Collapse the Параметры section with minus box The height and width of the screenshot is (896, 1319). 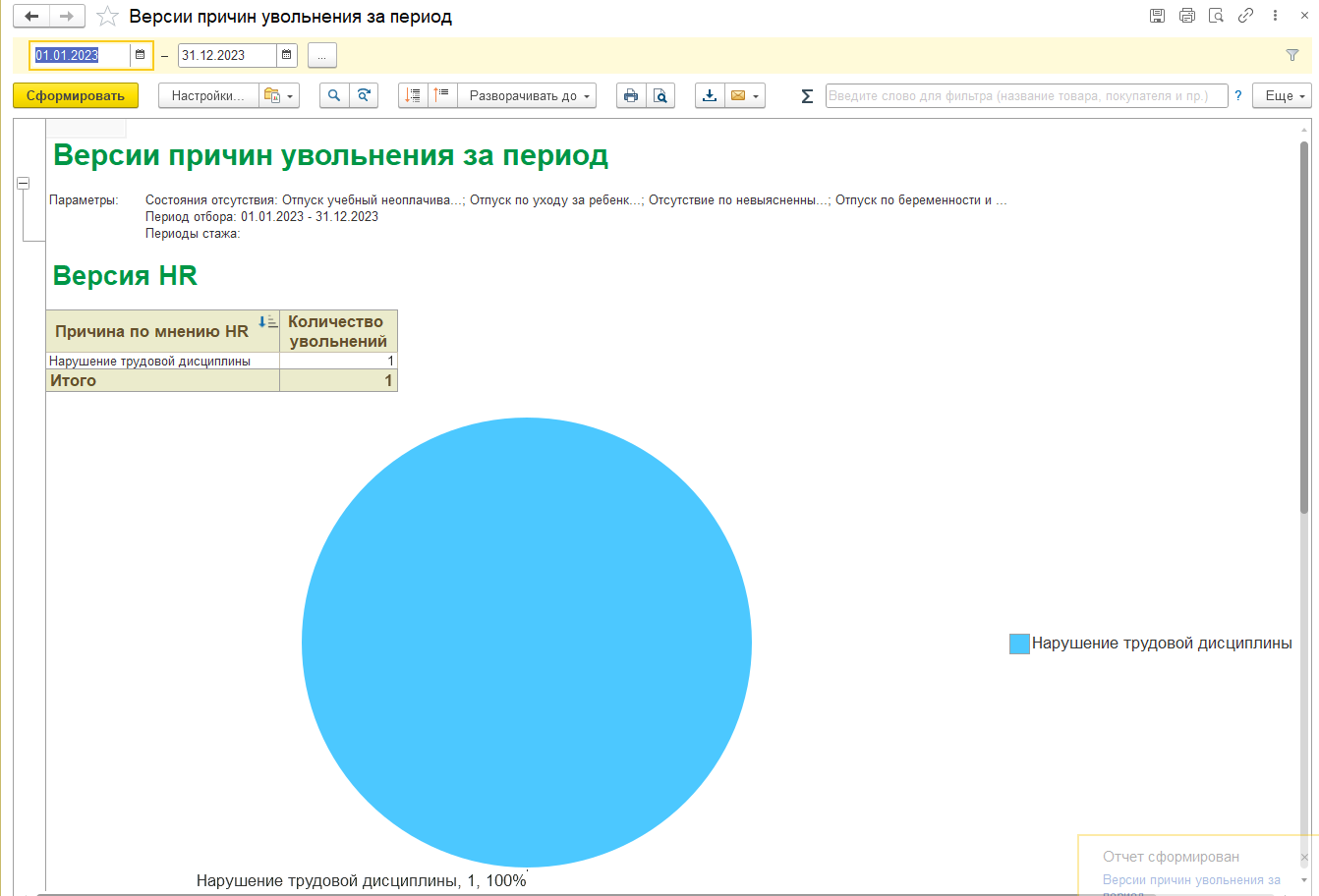point(23,183)
